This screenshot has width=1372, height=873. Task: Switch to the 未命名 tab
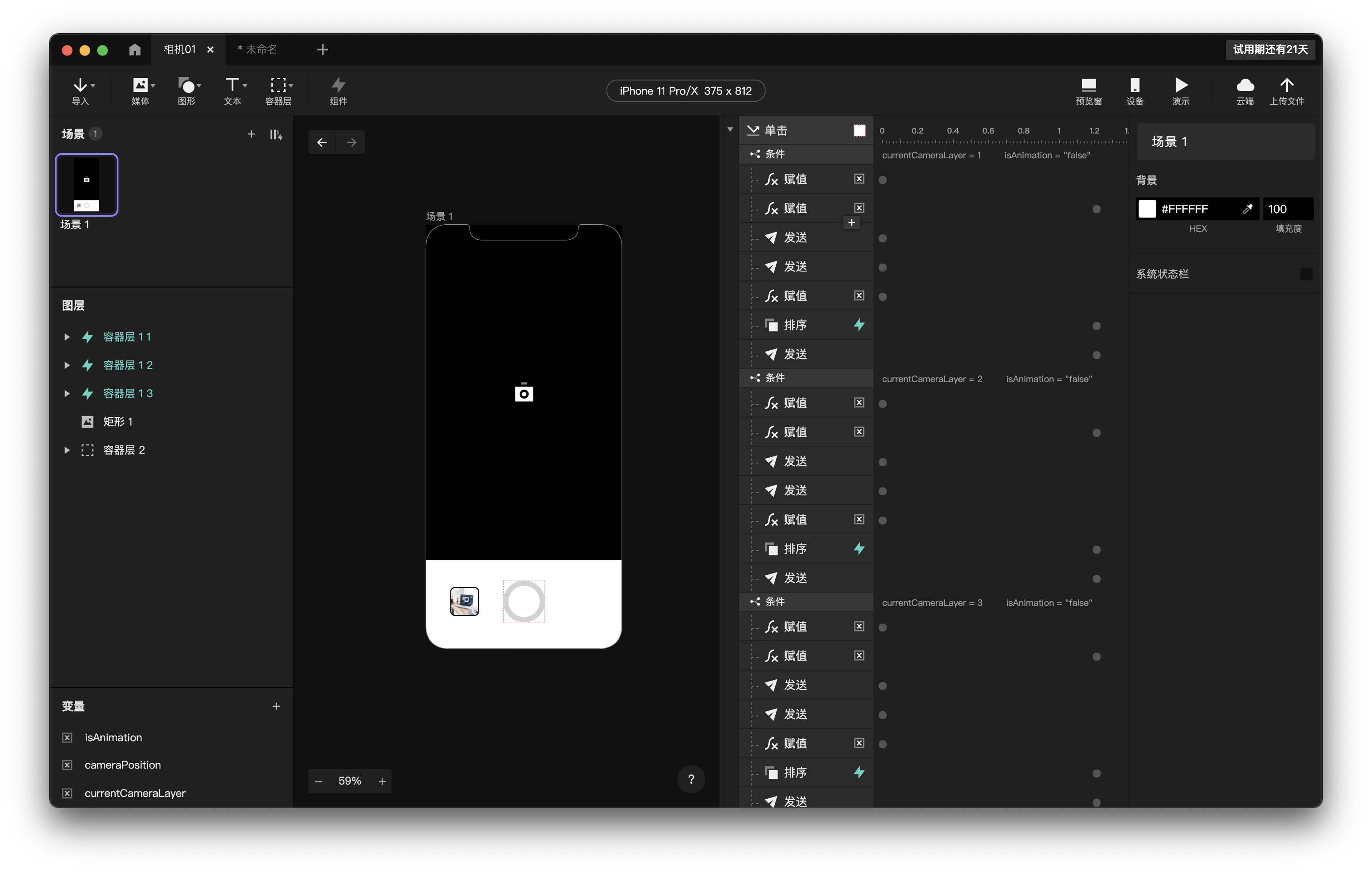tap(258, 50)
